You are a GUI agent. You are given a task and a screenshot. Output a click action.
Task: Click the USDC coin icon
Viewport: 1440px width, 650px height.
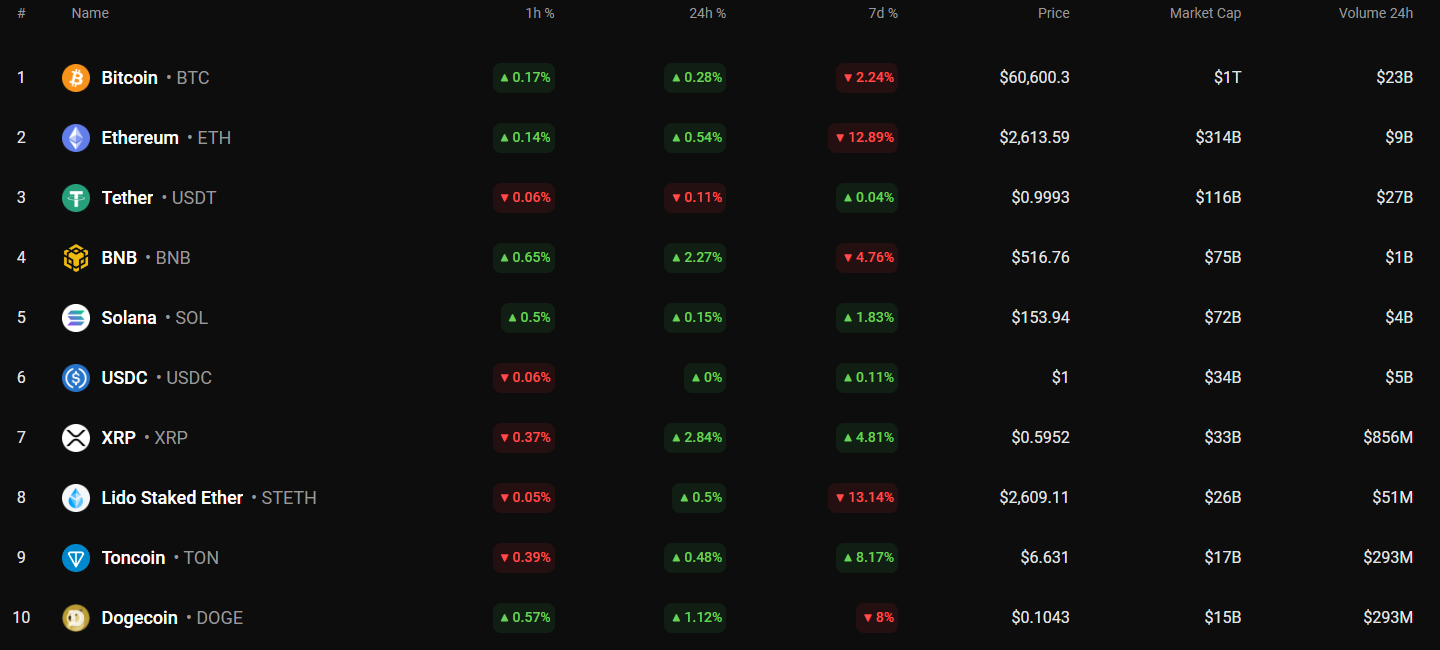pyautogui.click(x=76, y=378)
